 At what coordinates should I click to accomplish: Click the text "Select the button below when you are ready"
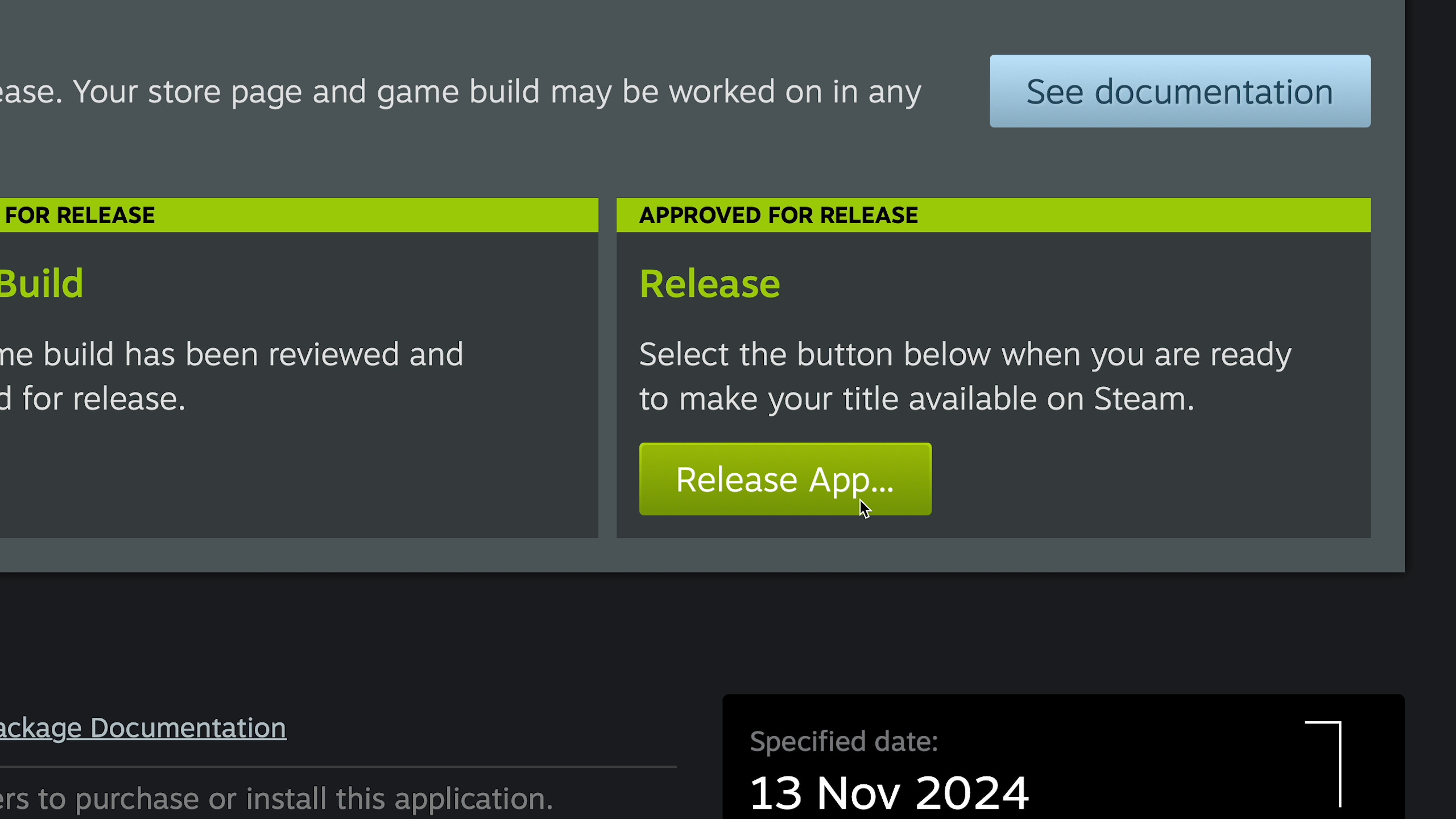pos(965,355)
